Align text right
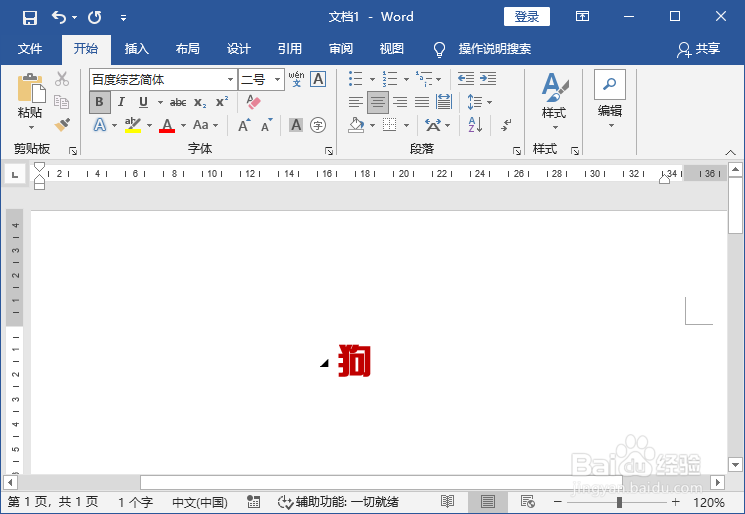The height and width of the screenshot is (514, 745). pyautogui.click(x=400, y=102)
